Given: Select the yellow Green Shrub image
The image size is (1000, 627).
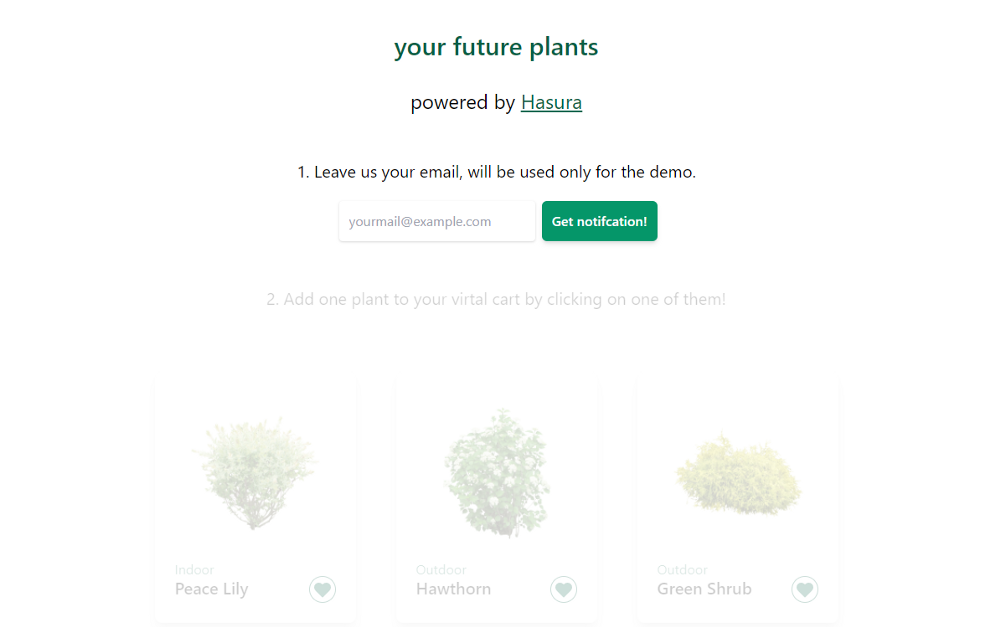Looking at the screenshot, I should coord(738,475).
